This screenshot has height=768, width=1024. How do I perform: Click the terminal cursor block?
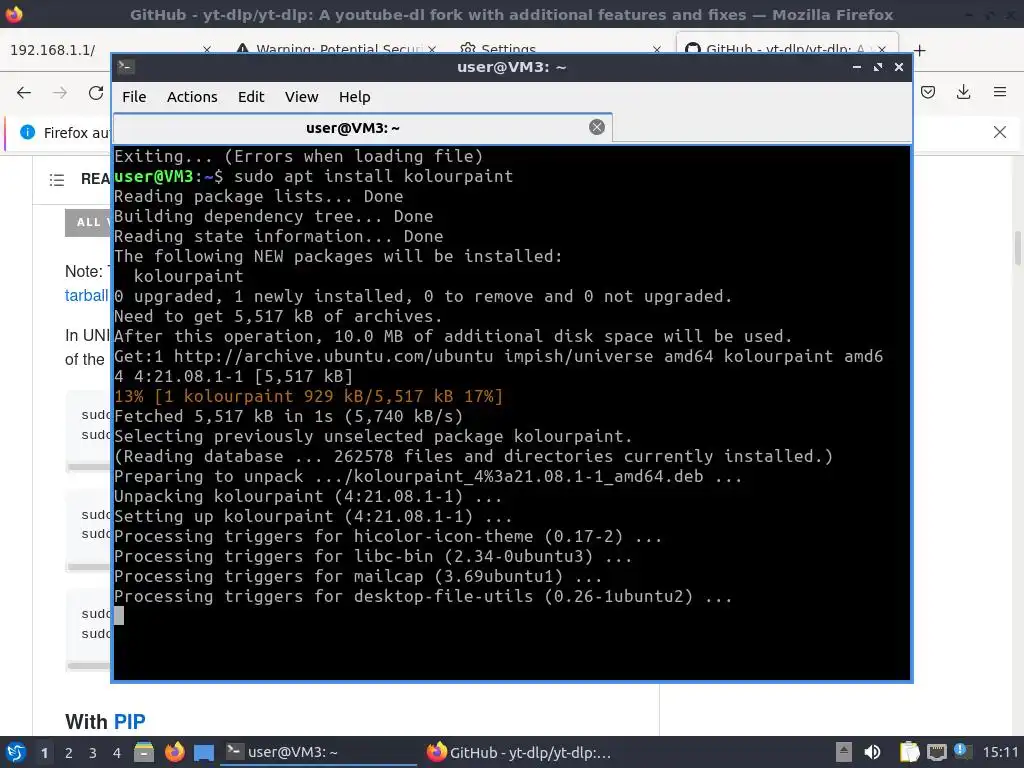[x=119, y=615]
